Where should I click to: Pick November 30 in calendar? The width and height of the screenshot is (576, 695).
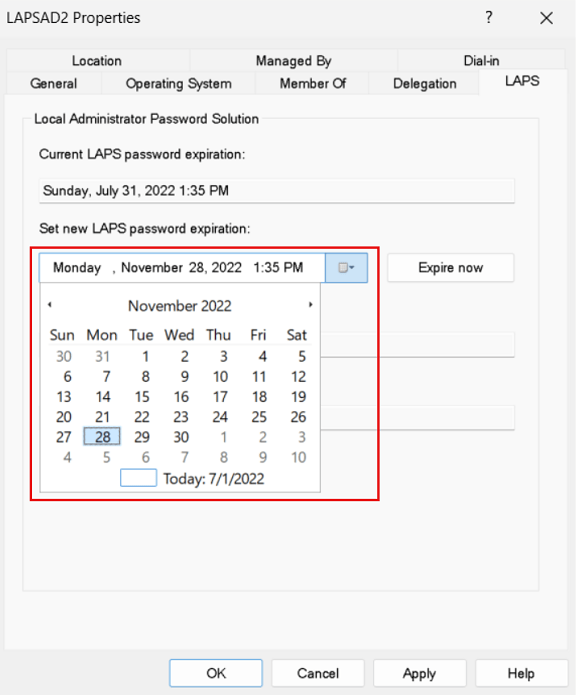coord(181,437)
